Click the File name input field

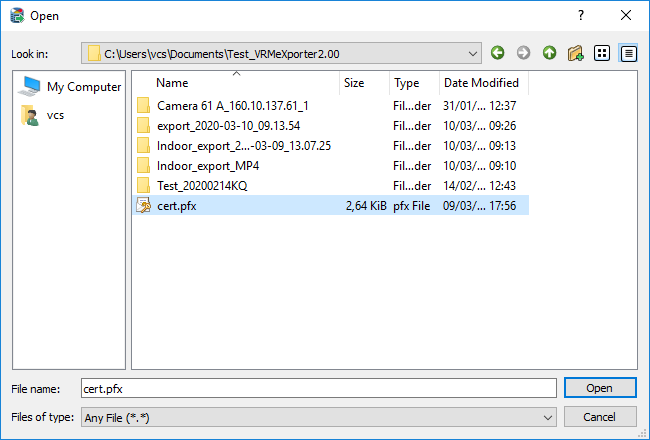[319, 388]
